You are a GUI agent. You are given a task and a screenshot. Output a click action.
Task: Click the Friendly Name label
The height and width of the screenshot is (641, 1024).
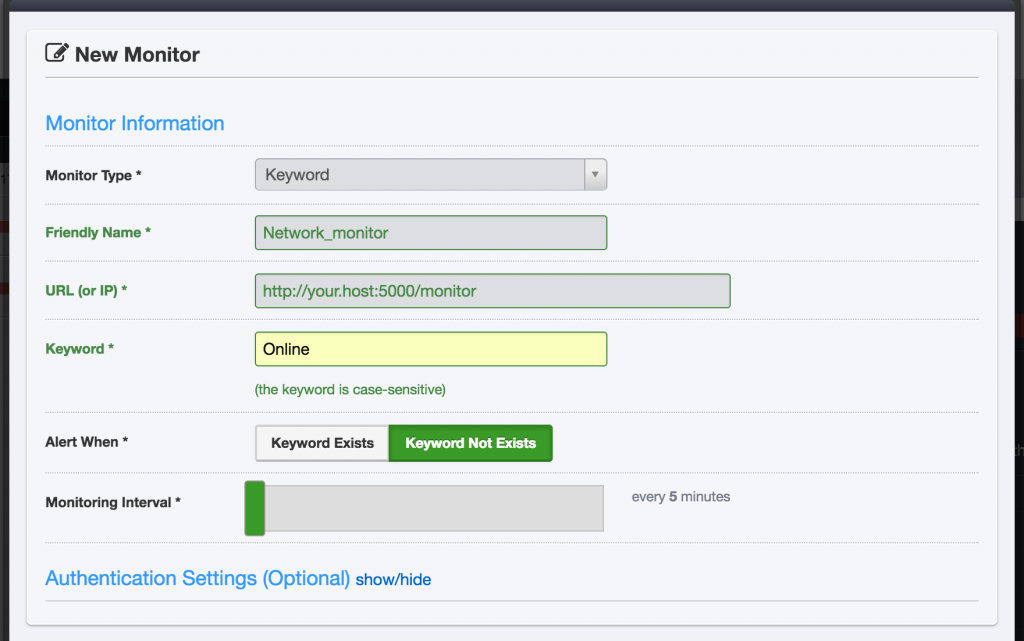(98, 233)
